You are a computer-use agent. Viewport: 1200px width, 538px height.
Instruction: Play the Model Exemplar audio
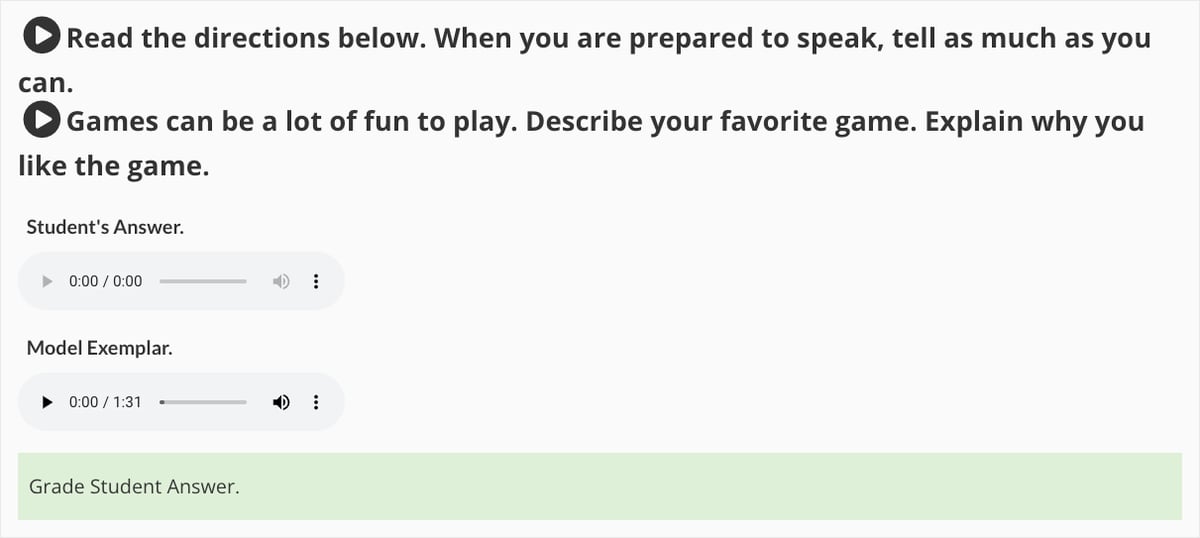(46, 402)
